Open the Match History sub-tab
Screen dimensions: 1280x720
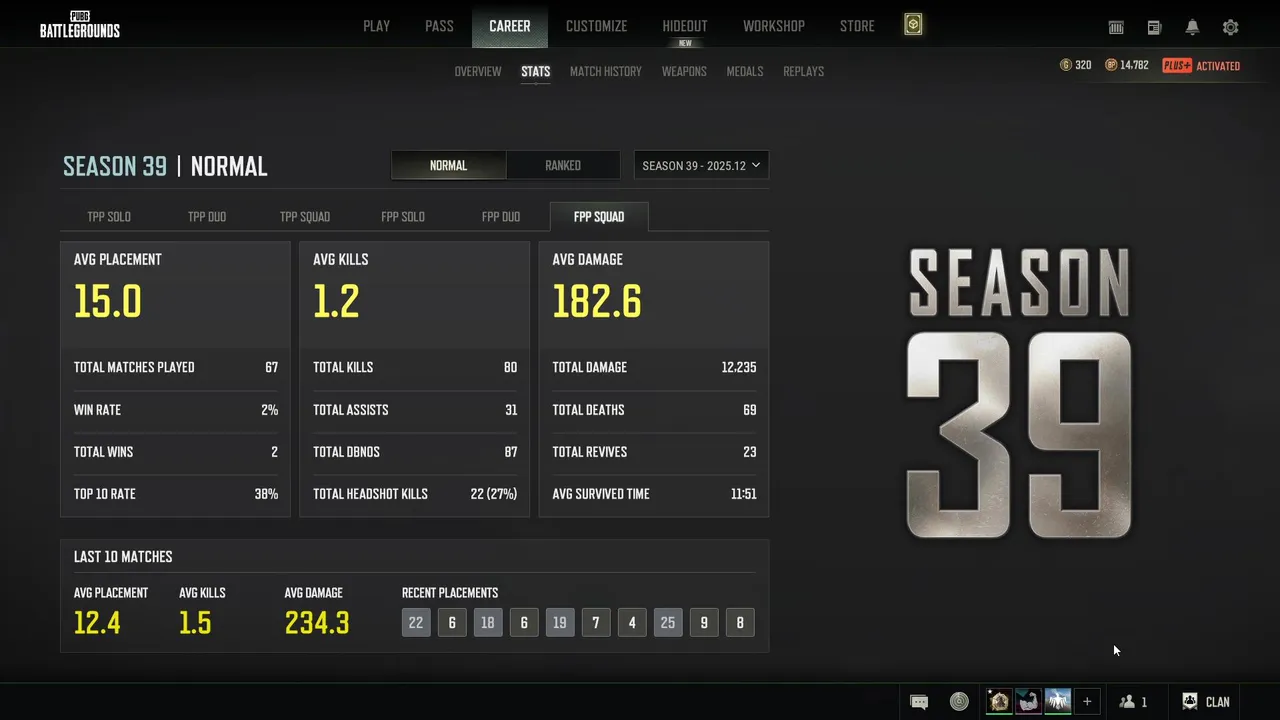click(606, 72)
